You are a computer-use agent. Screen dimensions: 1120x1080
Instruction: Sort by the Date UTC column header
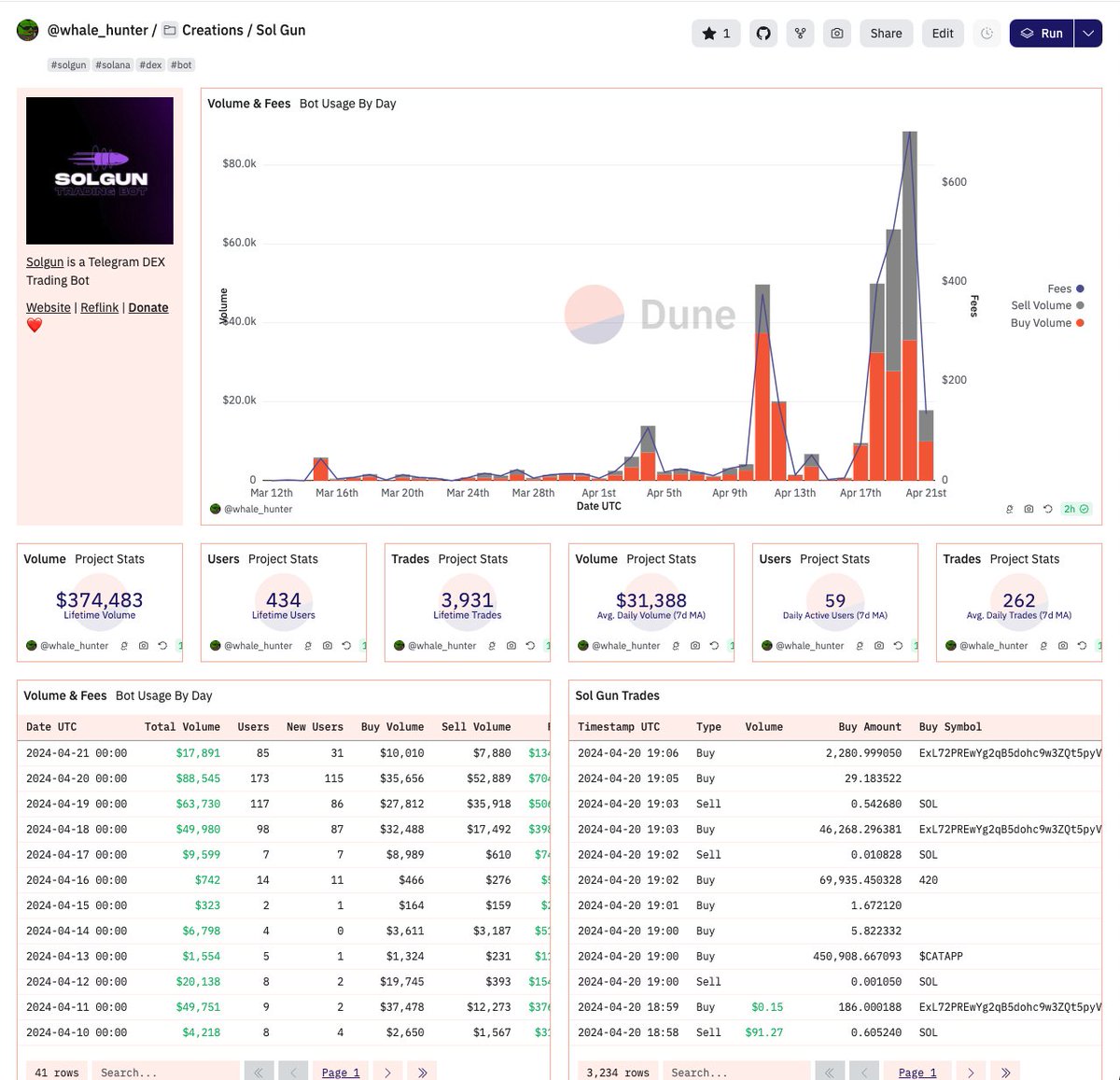click(x=51, y=727)
